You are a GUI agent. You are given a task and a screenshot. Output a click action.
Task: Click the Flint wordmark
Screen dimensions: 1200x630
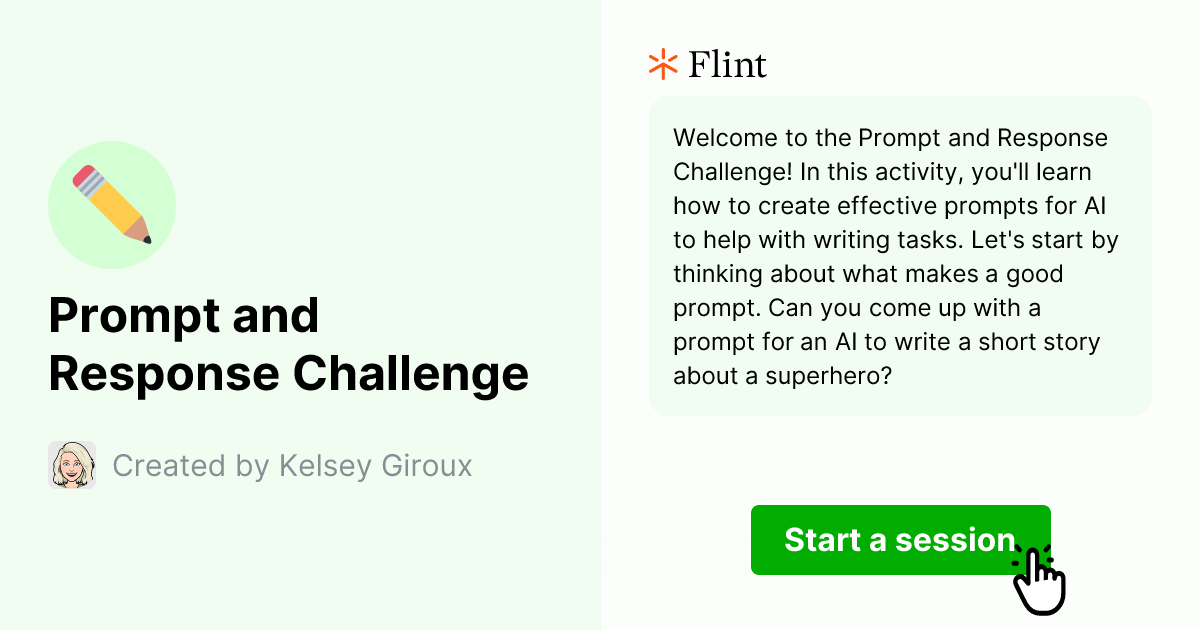click(x=725, y=64)
